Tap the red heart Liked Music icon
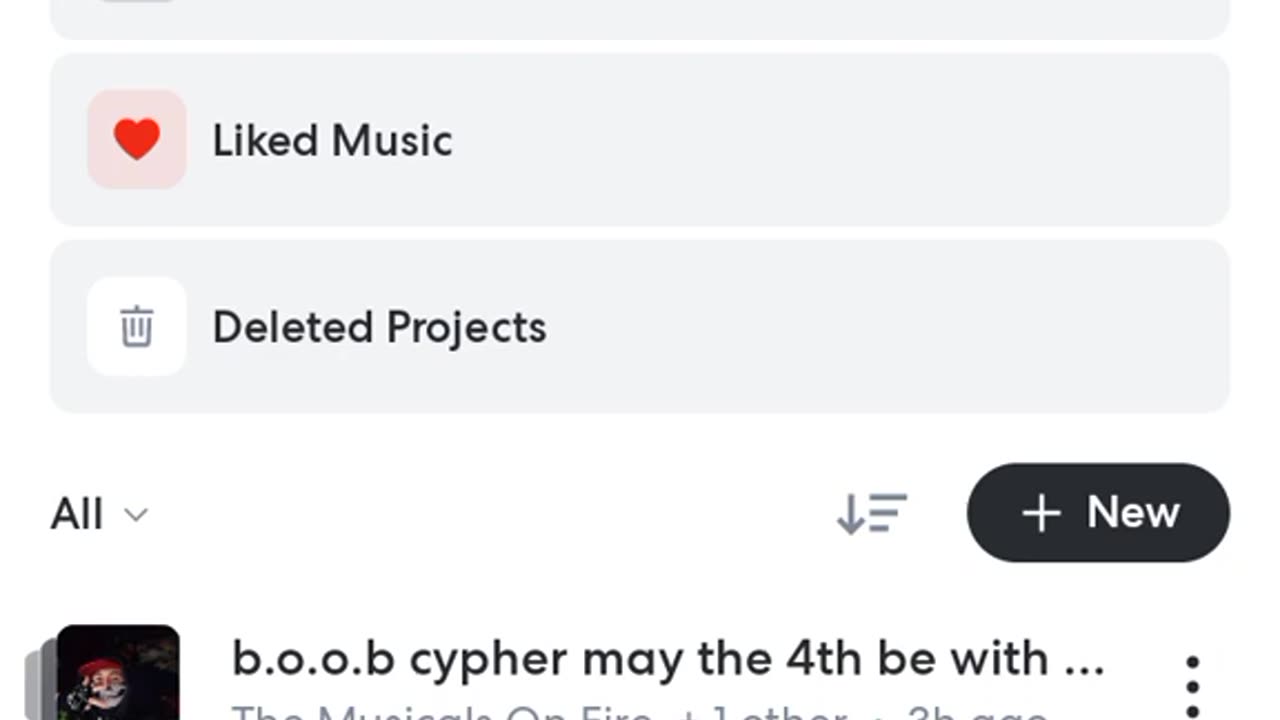Image resolution: width=1280 pixels, height=720 pixels. tap(137, 139)
